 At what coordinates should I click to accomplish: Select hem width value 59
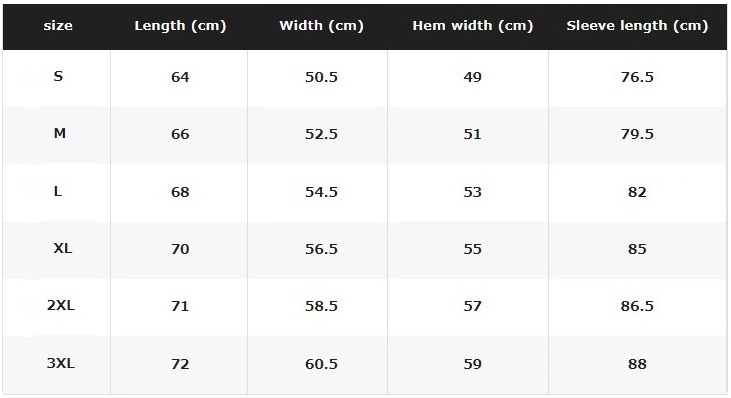[x=472, y=364]
